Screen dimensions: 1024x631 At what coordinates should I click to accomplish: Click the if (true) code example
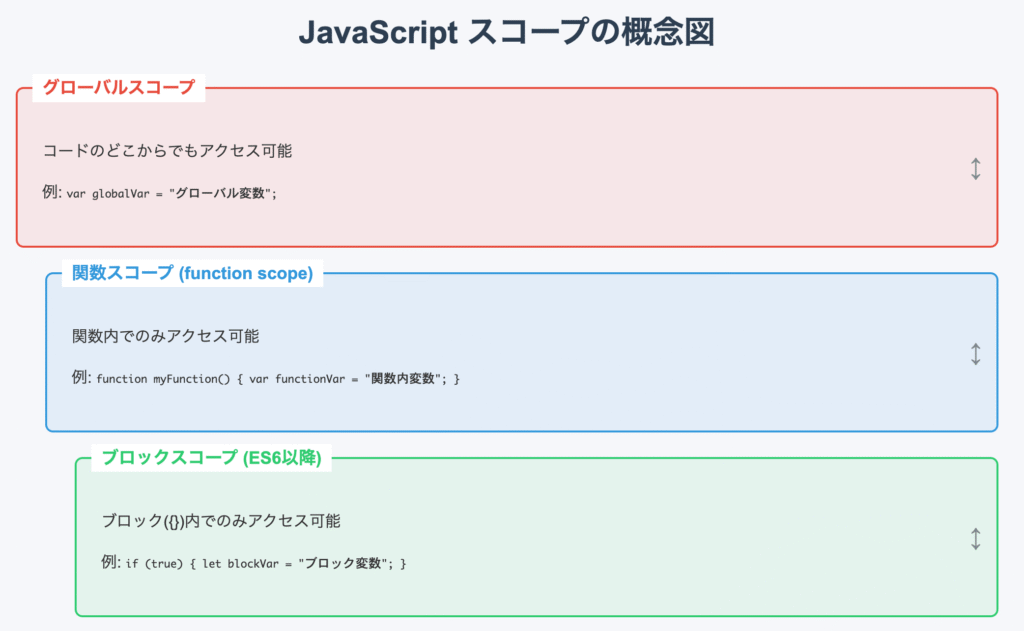266,564
